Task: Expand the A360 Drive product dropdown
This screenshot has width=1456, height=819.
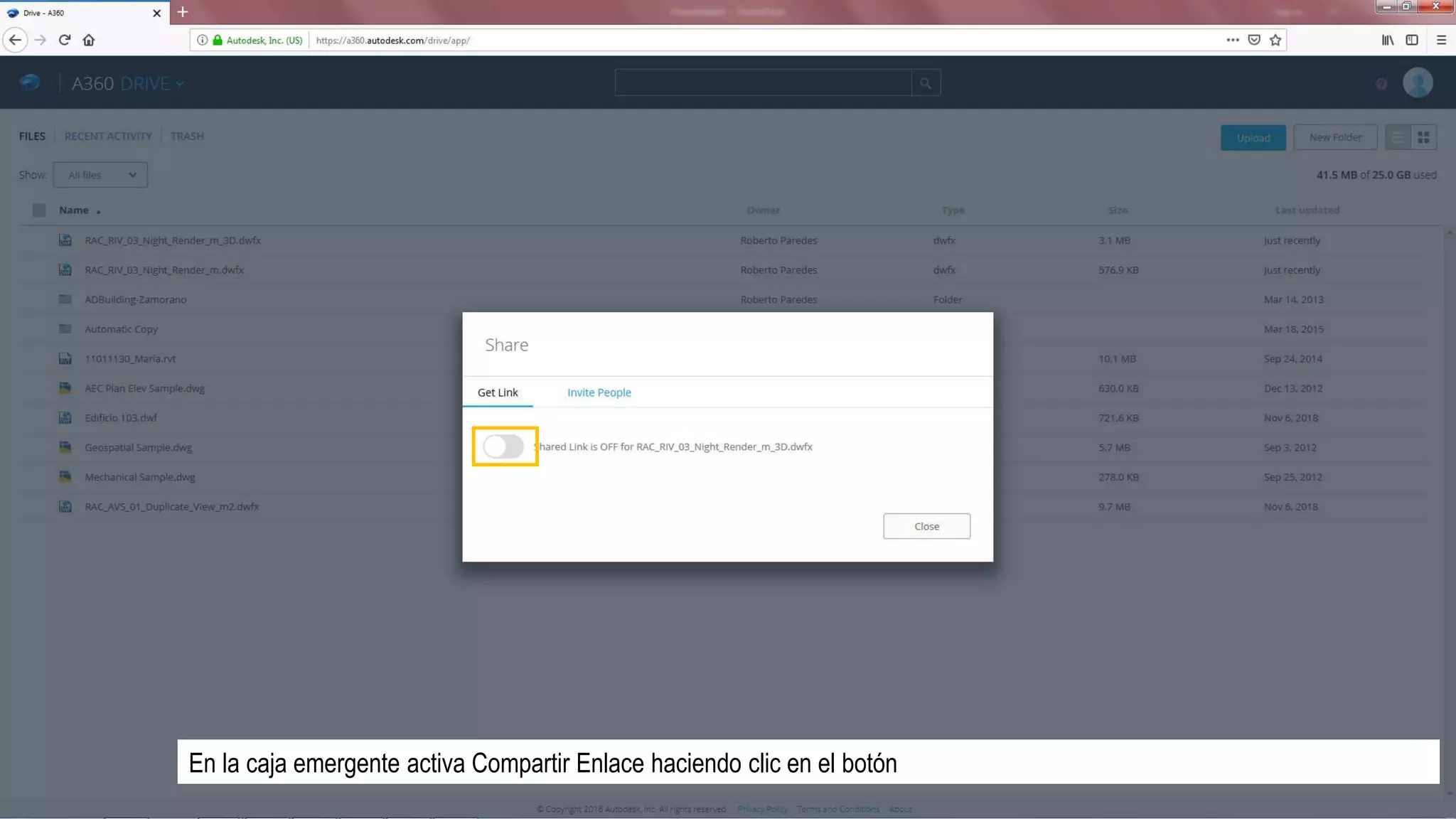Action: 180,84
